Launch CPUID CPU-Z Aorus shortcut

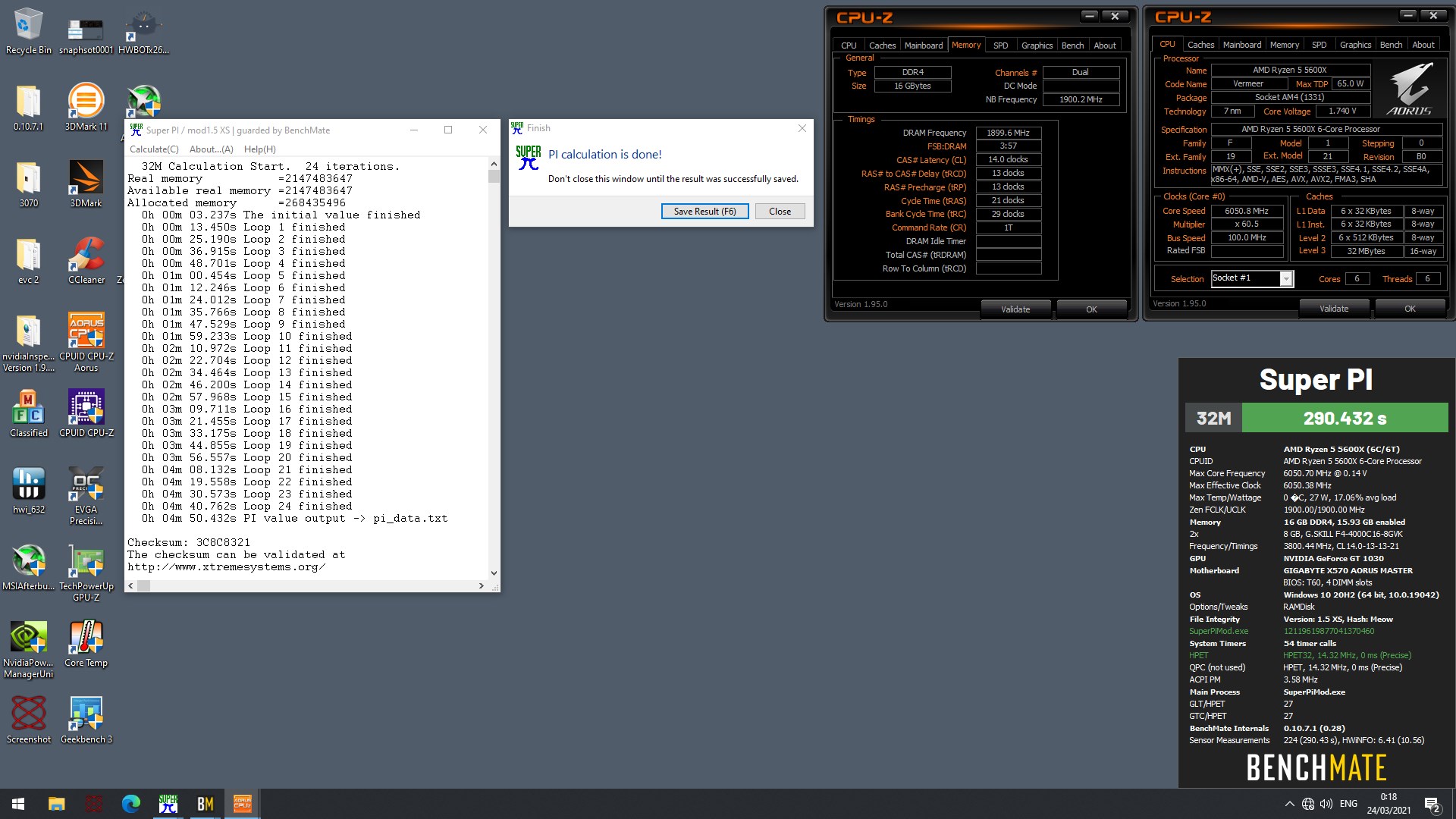coord(86,343)
